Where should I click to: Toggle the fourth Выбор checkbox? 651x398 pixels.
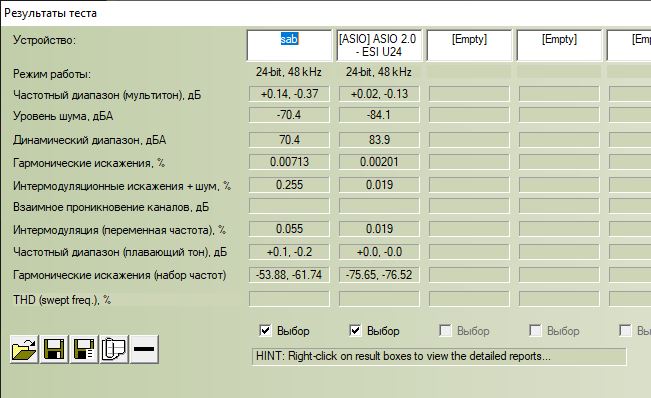point(535,330)
